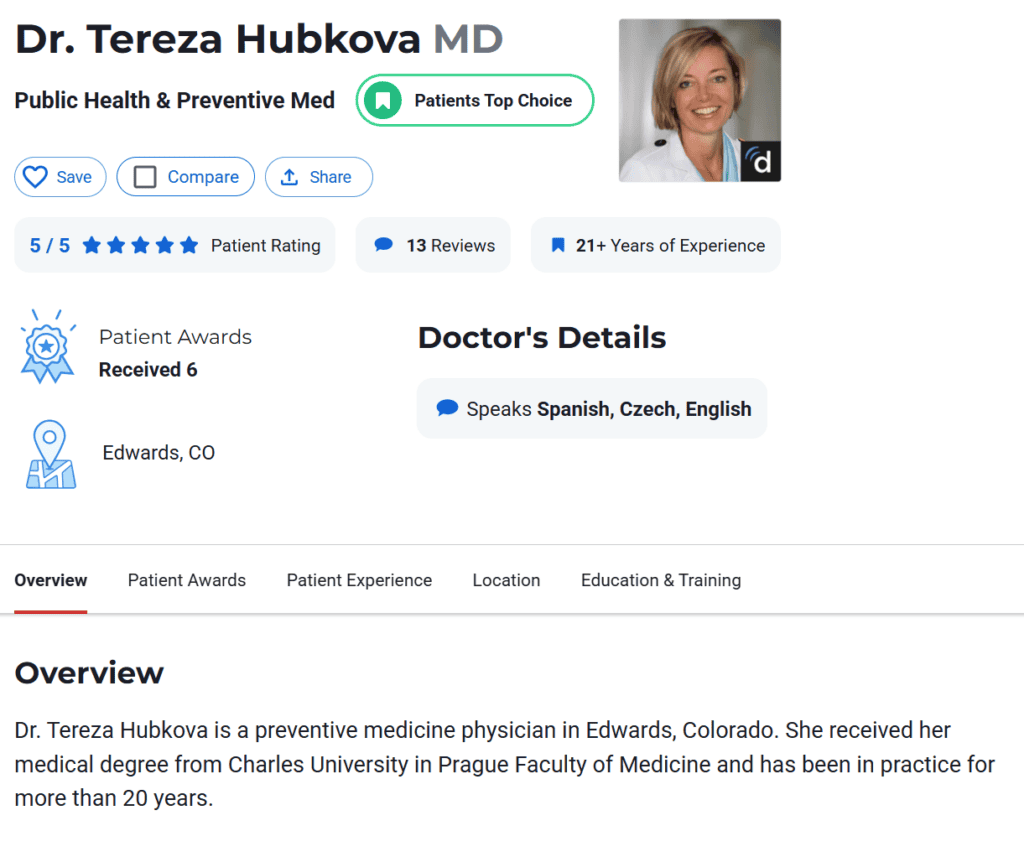Click the bookmark icon beside Years of Experience
The height and width of the screenshot is (857, 1024).
(x=558, y=245)
